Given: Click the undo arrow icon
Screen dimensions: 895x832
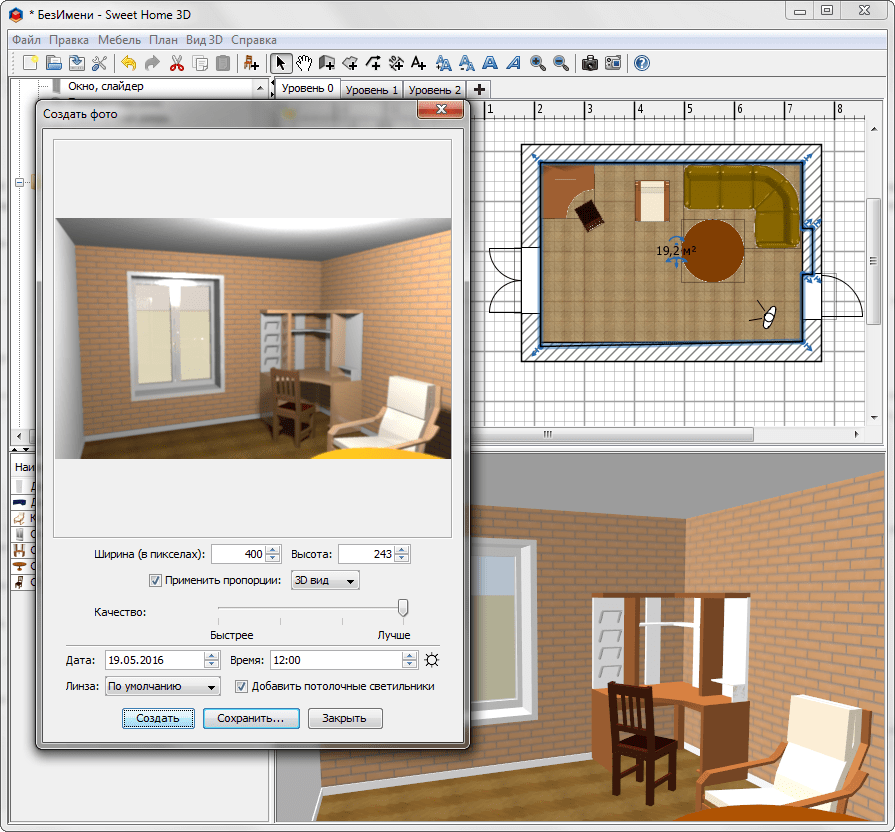Looking at the screenshot, I should (129, 63).
